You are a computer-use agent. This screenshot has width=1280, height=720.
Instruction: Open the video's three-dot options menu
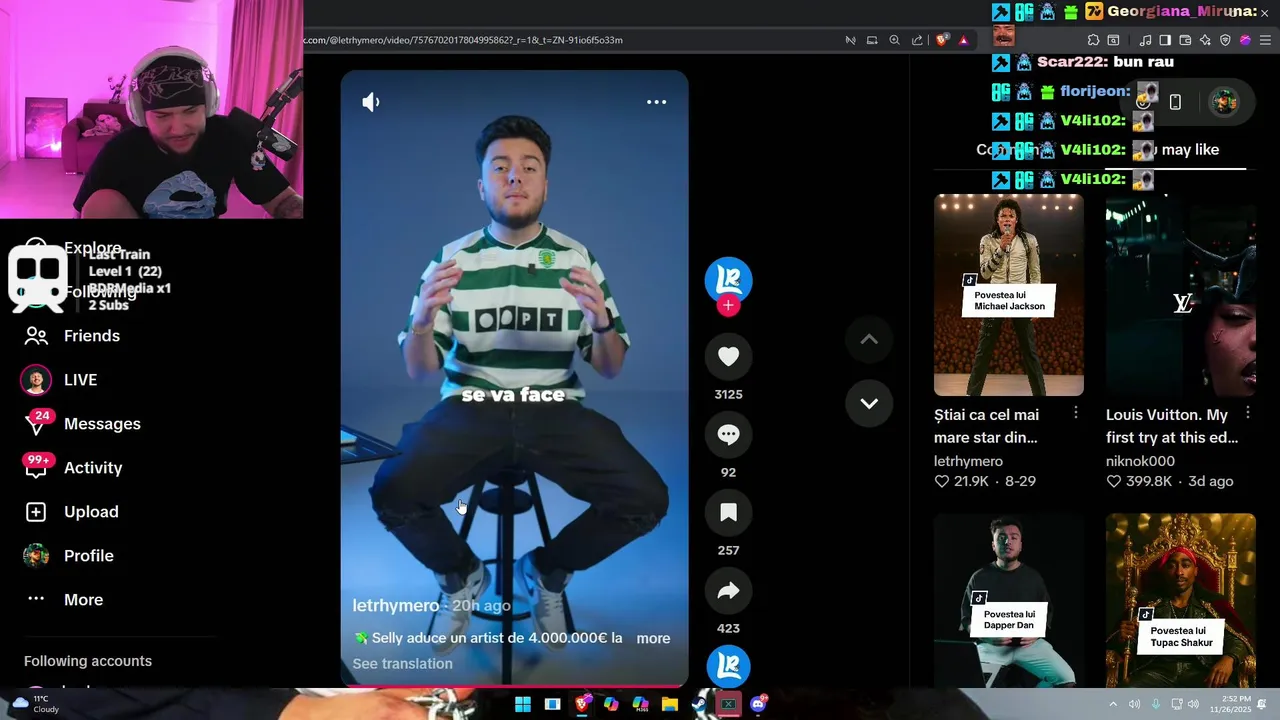[656, 102]
